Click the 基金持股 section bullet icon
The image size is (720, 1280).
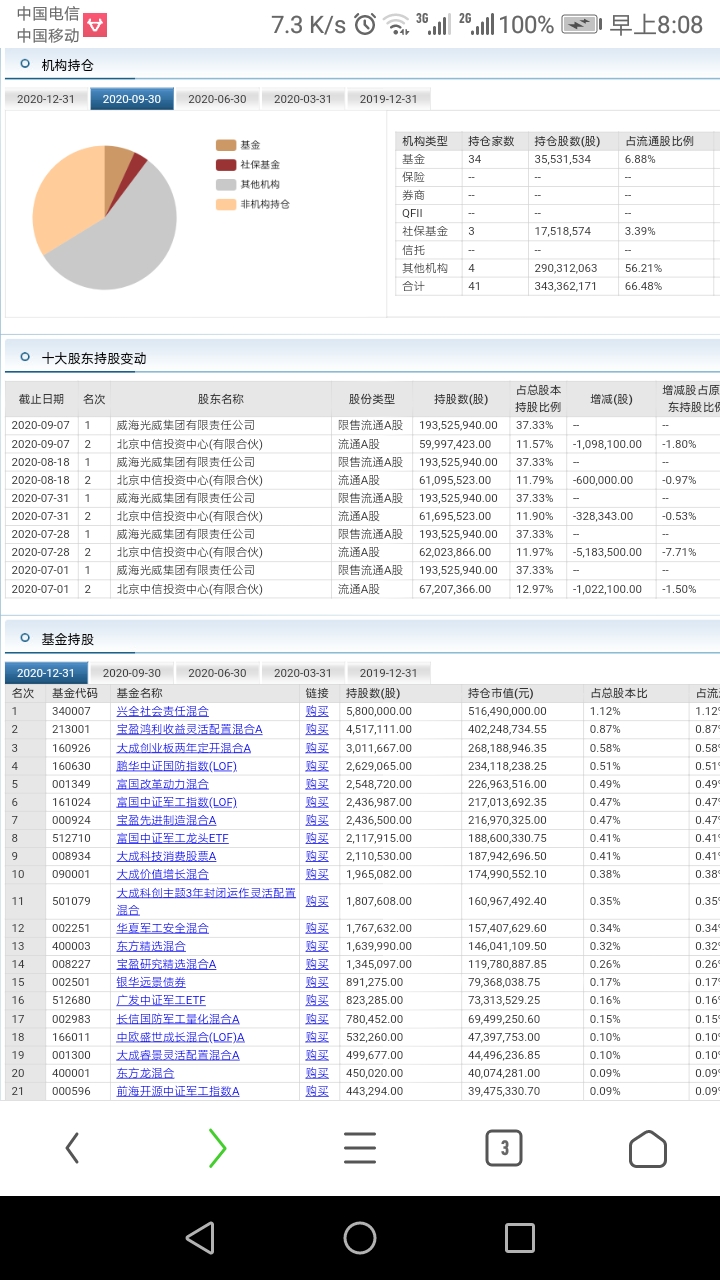(x=25, y=637)
